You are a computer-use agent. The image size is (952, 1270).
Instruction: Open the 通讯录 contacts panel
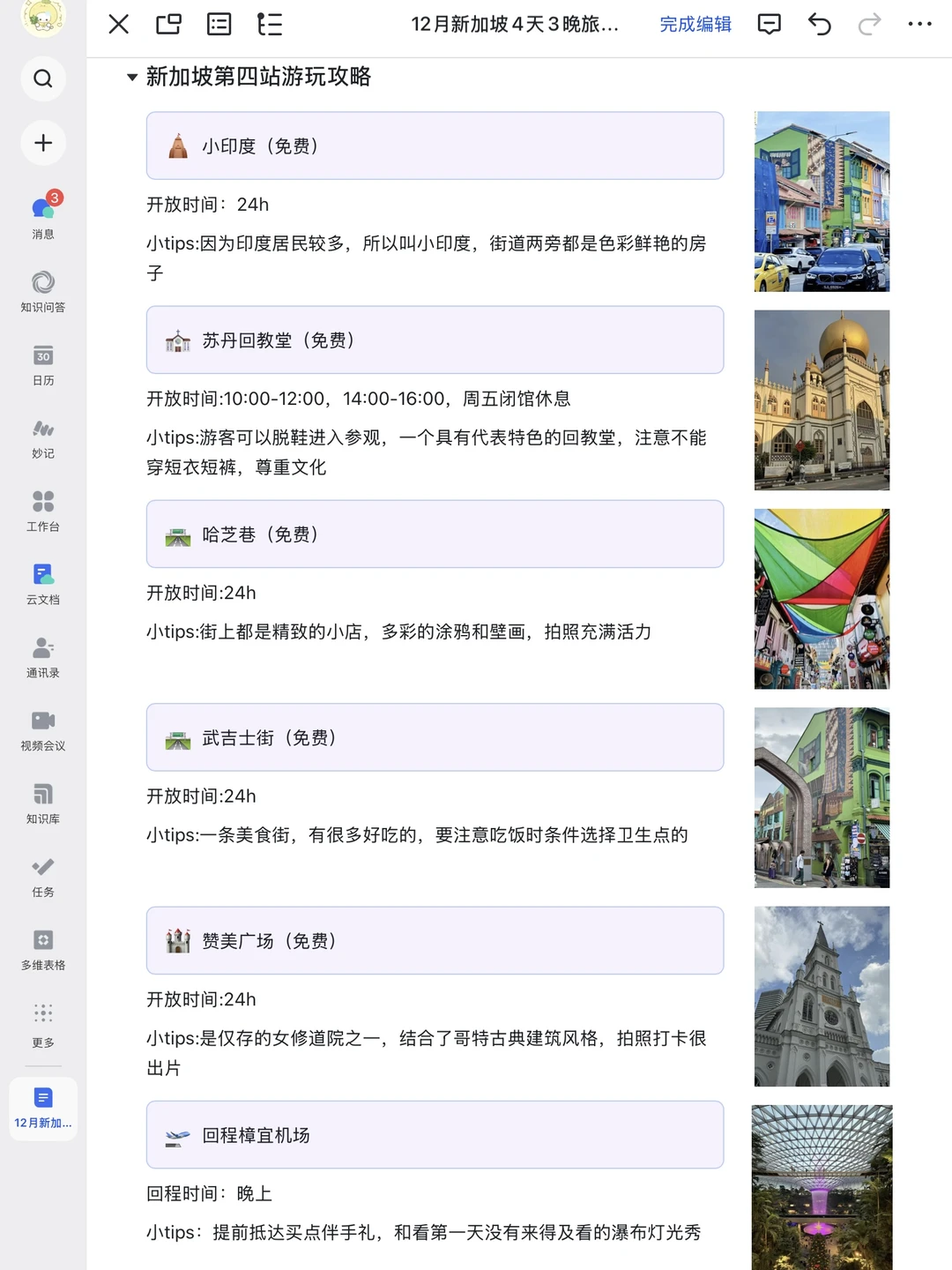click(42, 657)
